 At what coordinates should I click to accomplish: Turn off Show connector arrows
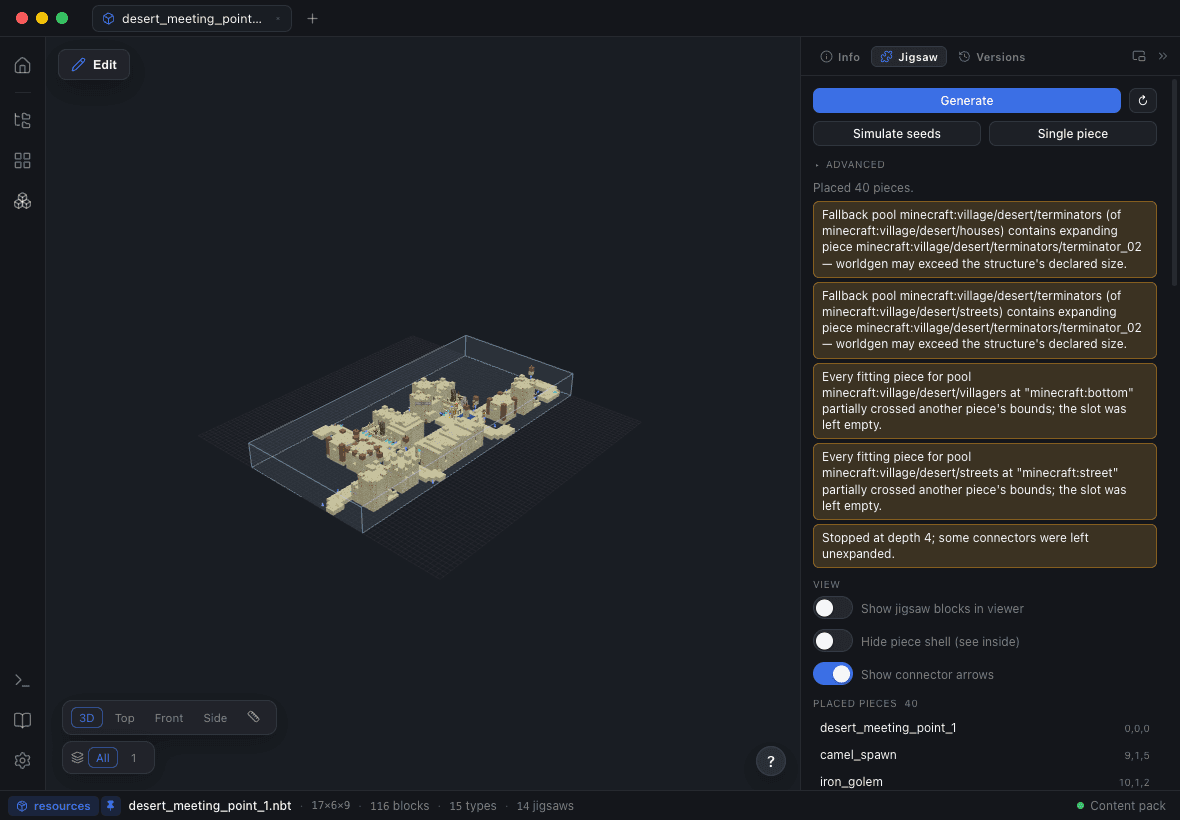tap(832, 674)
